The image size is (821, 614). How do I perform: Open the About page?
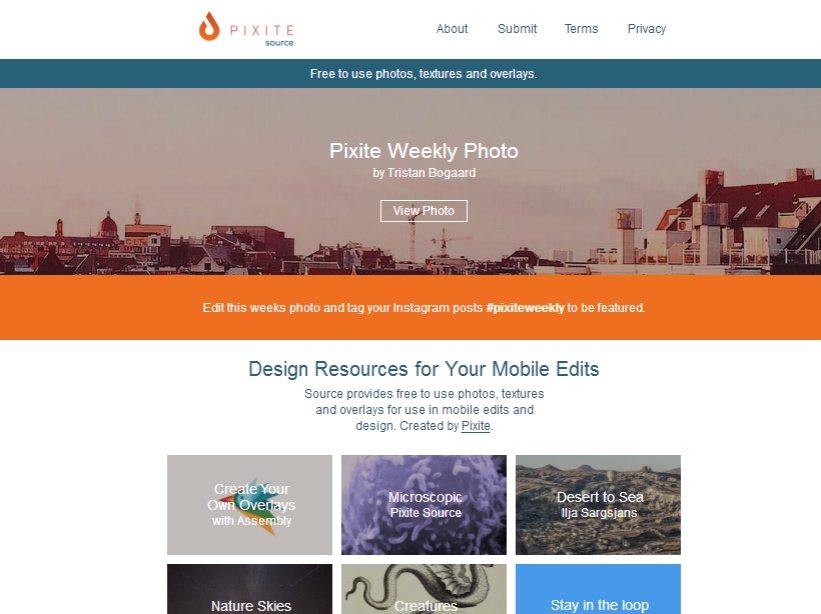tap(452, 29)
